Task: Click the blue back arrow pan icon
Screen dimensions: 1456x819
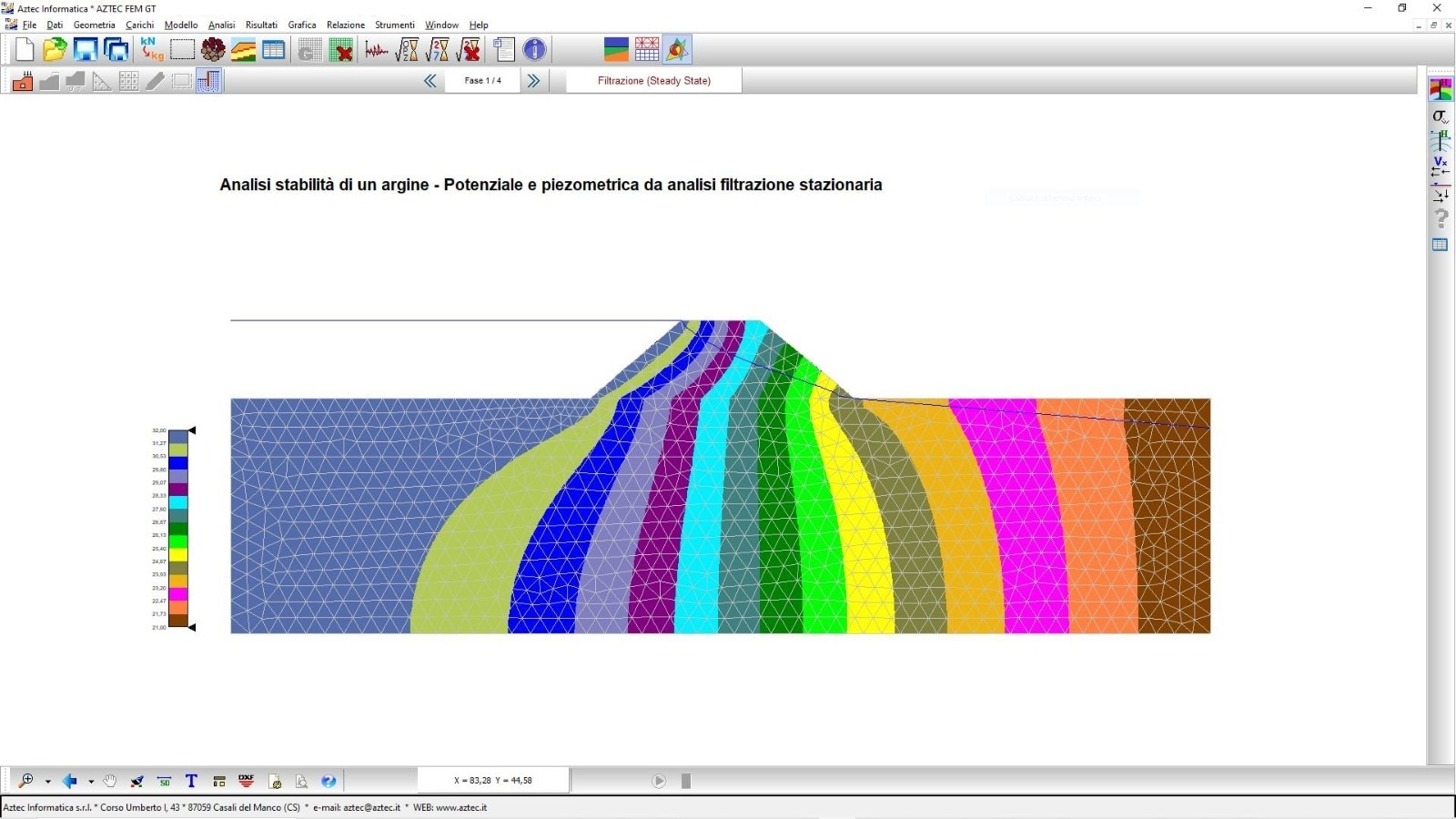Action: tap(69, 781)
